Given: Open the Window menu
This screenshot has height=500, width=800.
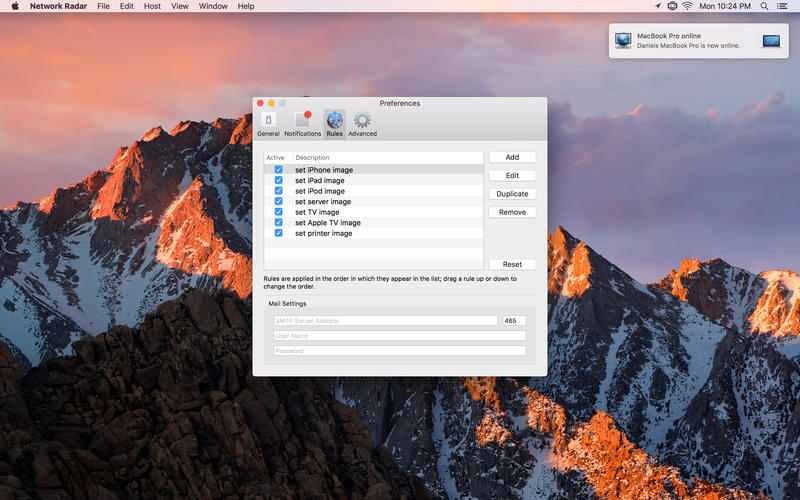Looking at the screenshot, I should tap(213, 6).
